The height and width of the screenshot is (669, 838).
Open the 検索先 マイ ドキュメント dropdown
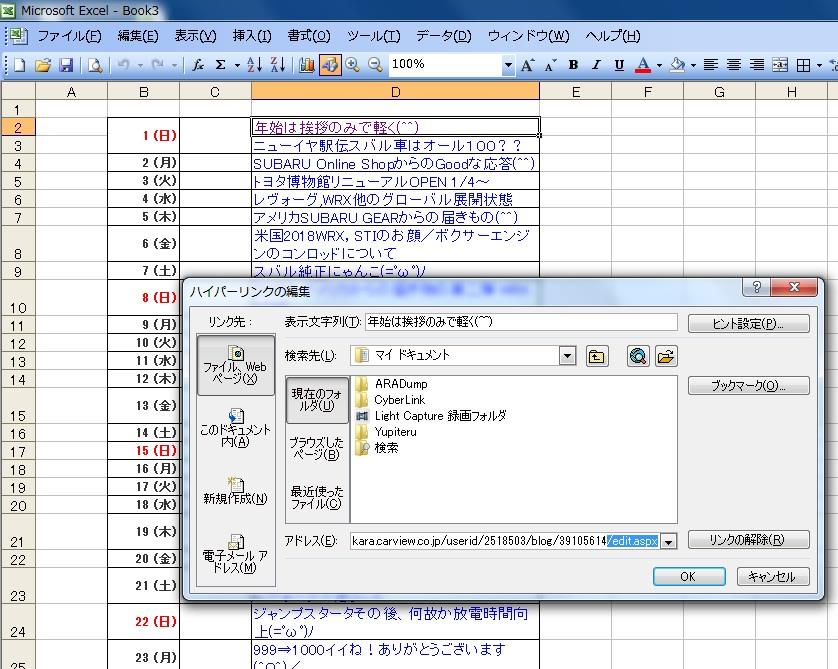[x=568, y=355]
